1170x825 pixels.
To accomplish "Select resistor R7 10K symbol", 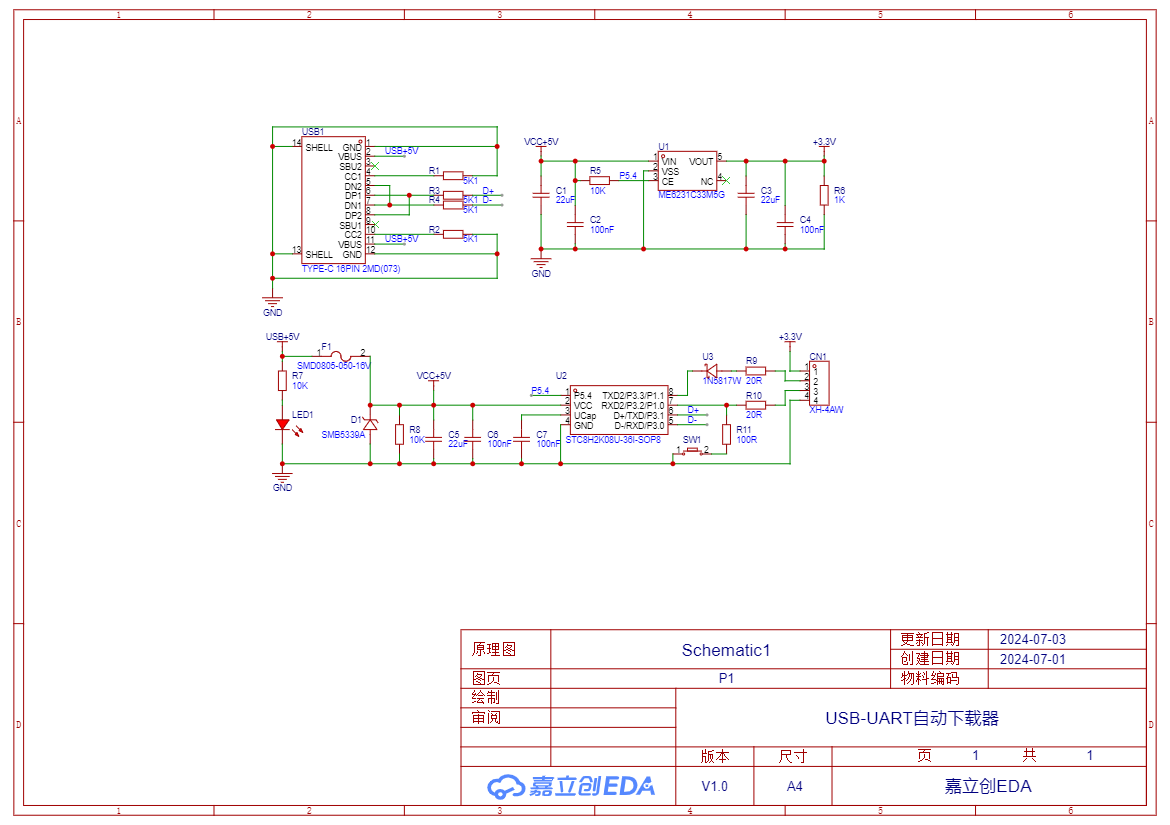I will [x=282, y=380].
